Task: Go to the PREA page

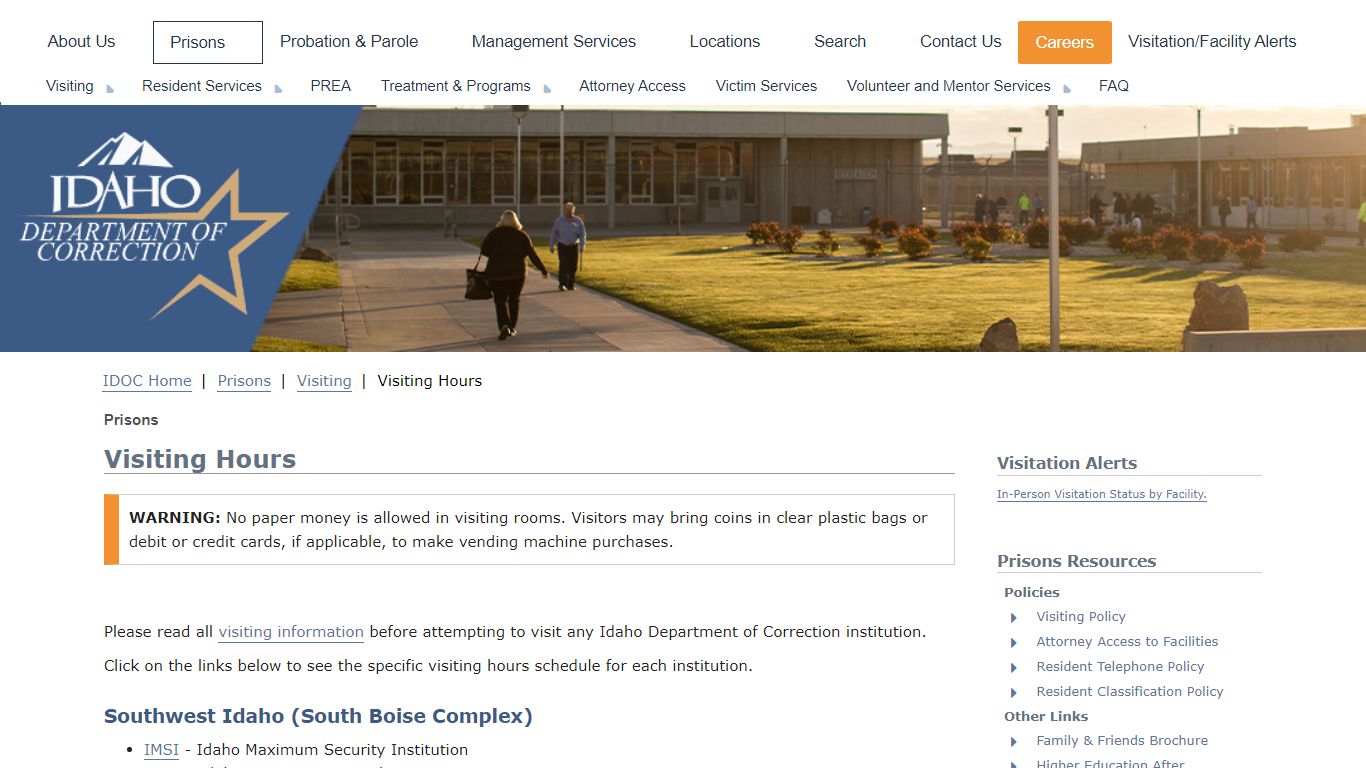Action: pos(331,86)
